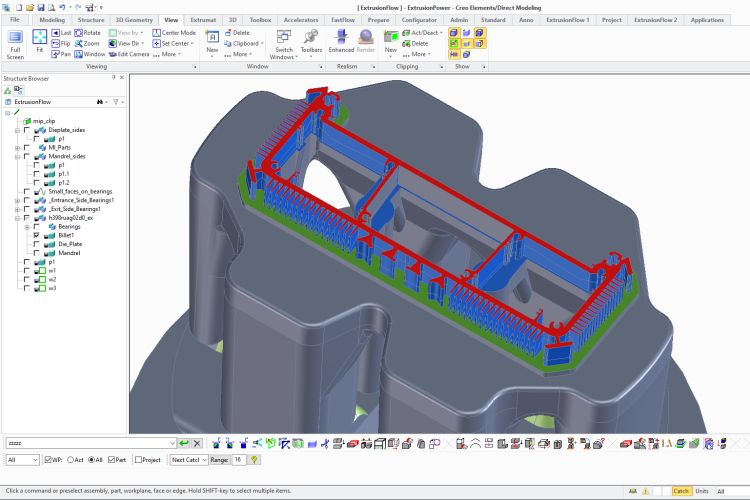
Task: Click More in the Window group
Action: coord(238,54)
